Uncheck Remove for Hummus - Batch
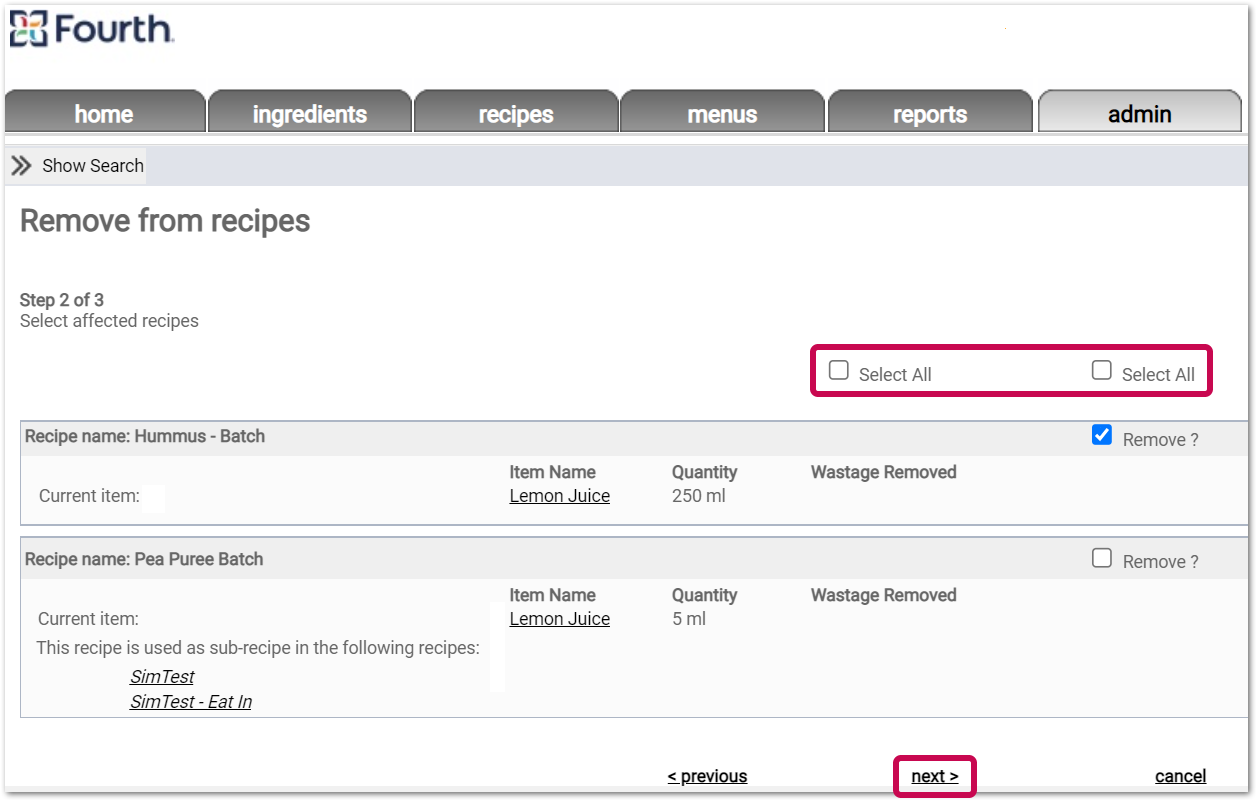Image resolution: width=1257 pixels, height=801 pixels. tap(1102, 435)
